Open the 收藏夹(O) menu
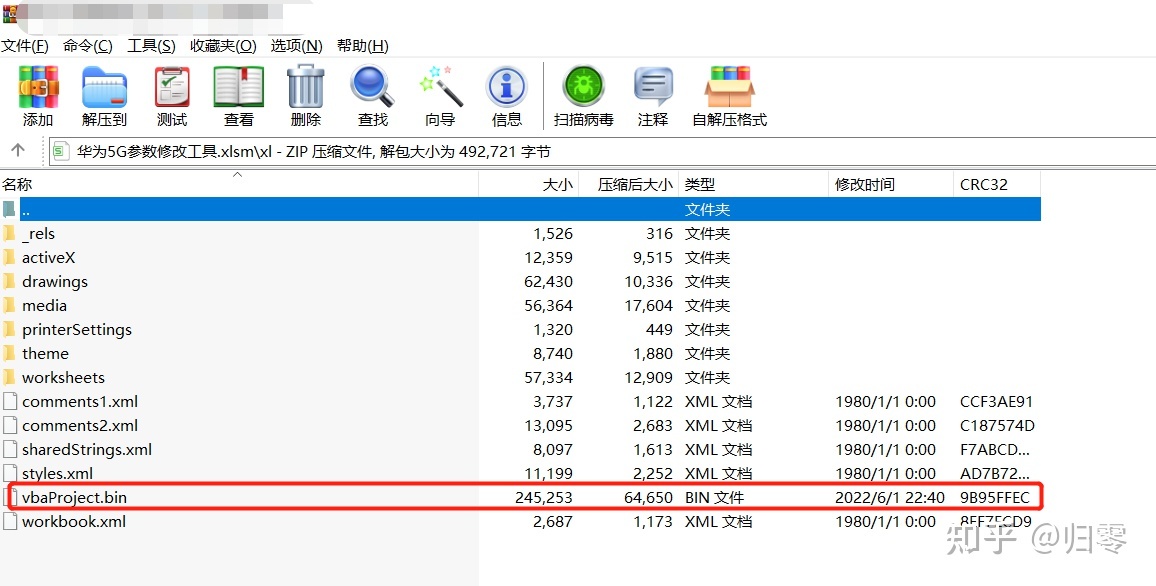Screen dimensions: 1156x586 point(223,46)
